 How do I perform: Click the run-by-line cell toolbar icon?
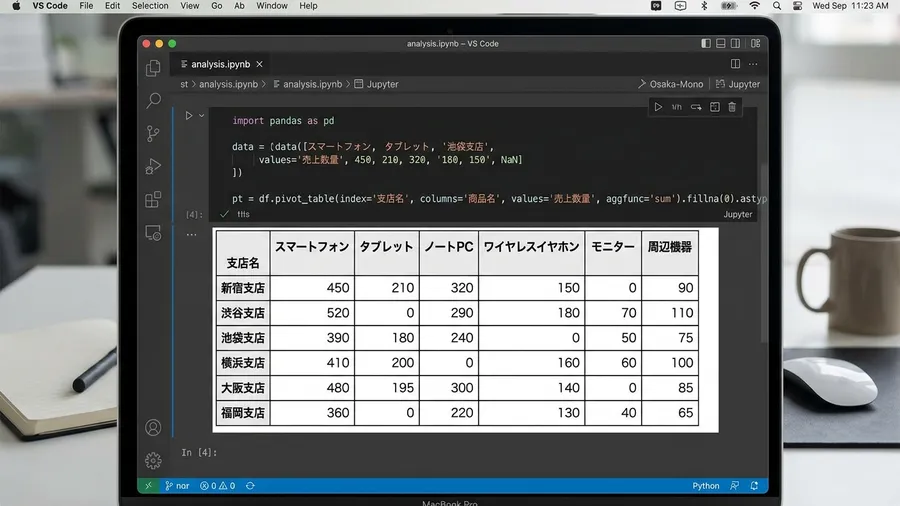tap(677, 107)
